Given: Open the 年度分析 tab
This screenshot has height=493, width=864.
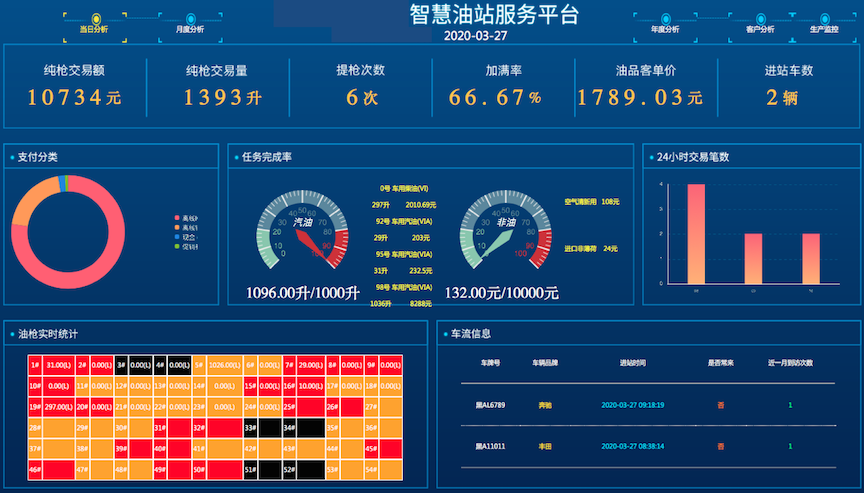Looking at the screenshot, I should [665, 29].
